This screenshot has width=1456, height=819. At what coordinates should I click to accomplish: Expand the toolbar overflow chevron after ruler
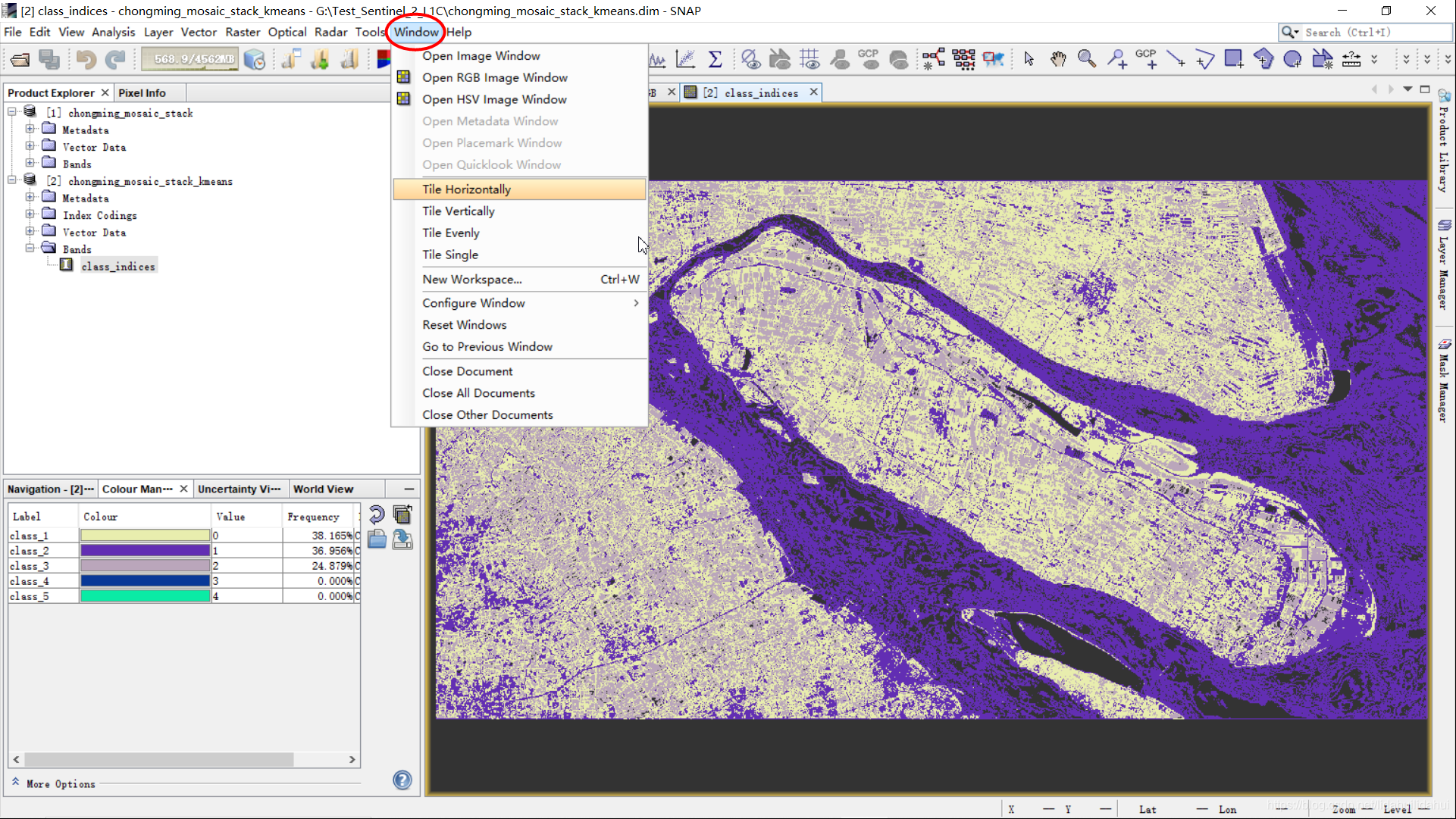[x=1374, y=59]
